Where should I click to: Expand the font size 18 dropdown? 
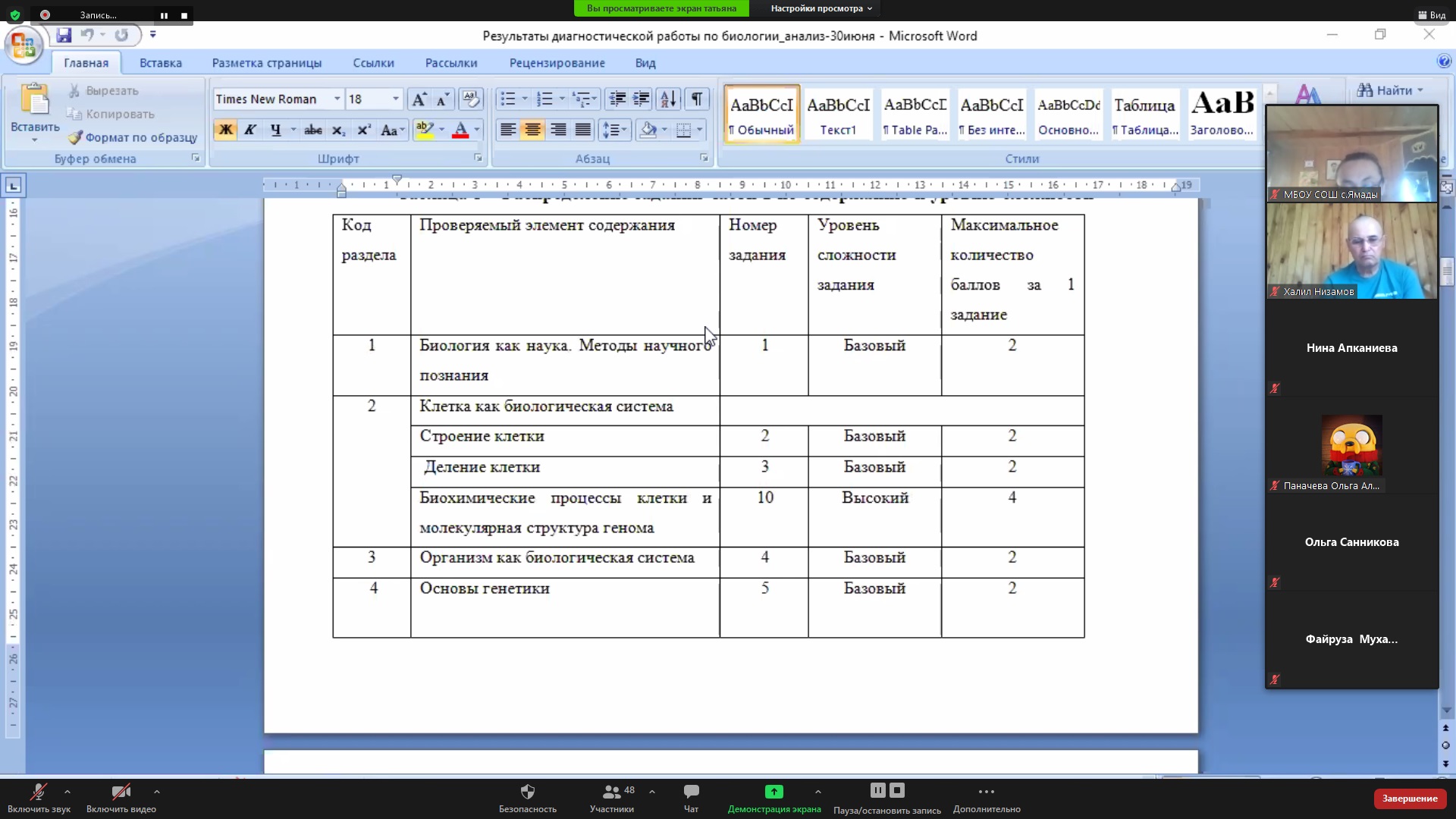click(x=395, y=99)
